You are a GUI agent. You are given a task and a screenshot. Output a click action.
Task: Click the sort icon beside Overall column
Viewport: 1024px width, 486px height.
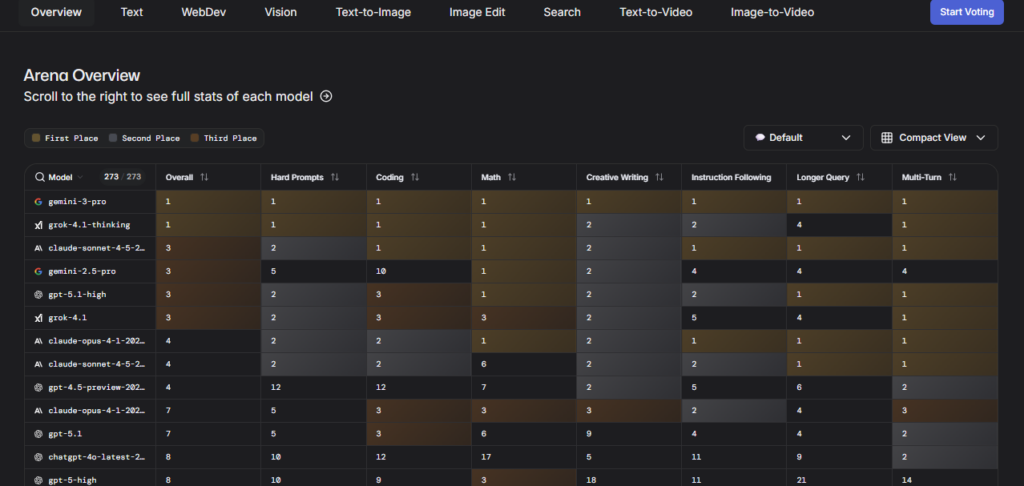(204, 177)
